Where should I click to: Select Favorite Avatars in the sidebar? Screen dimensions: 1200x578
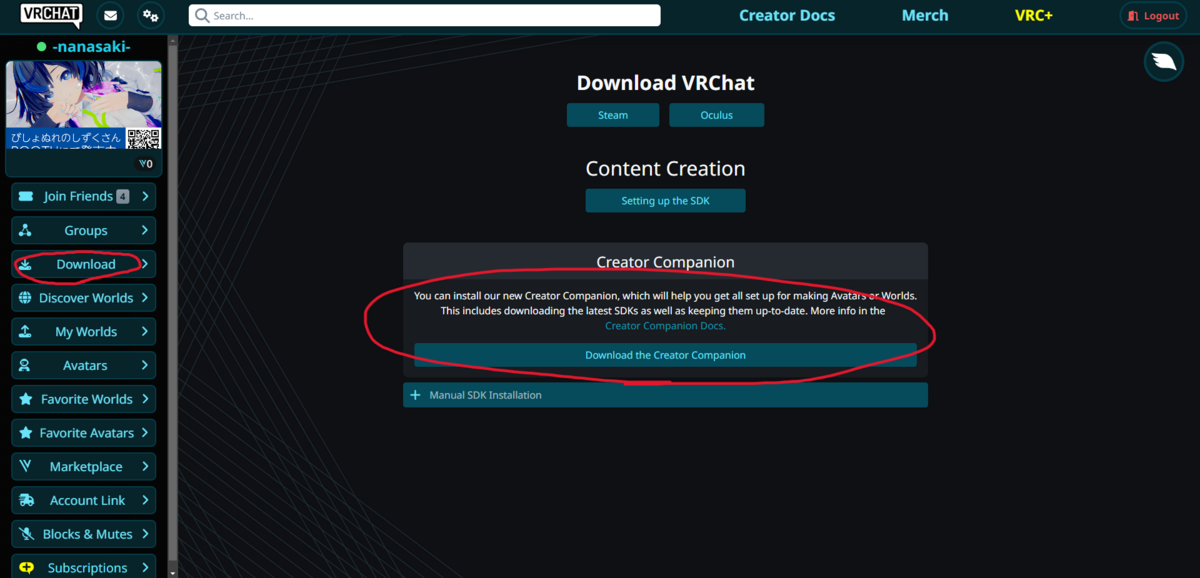(84, 433)
